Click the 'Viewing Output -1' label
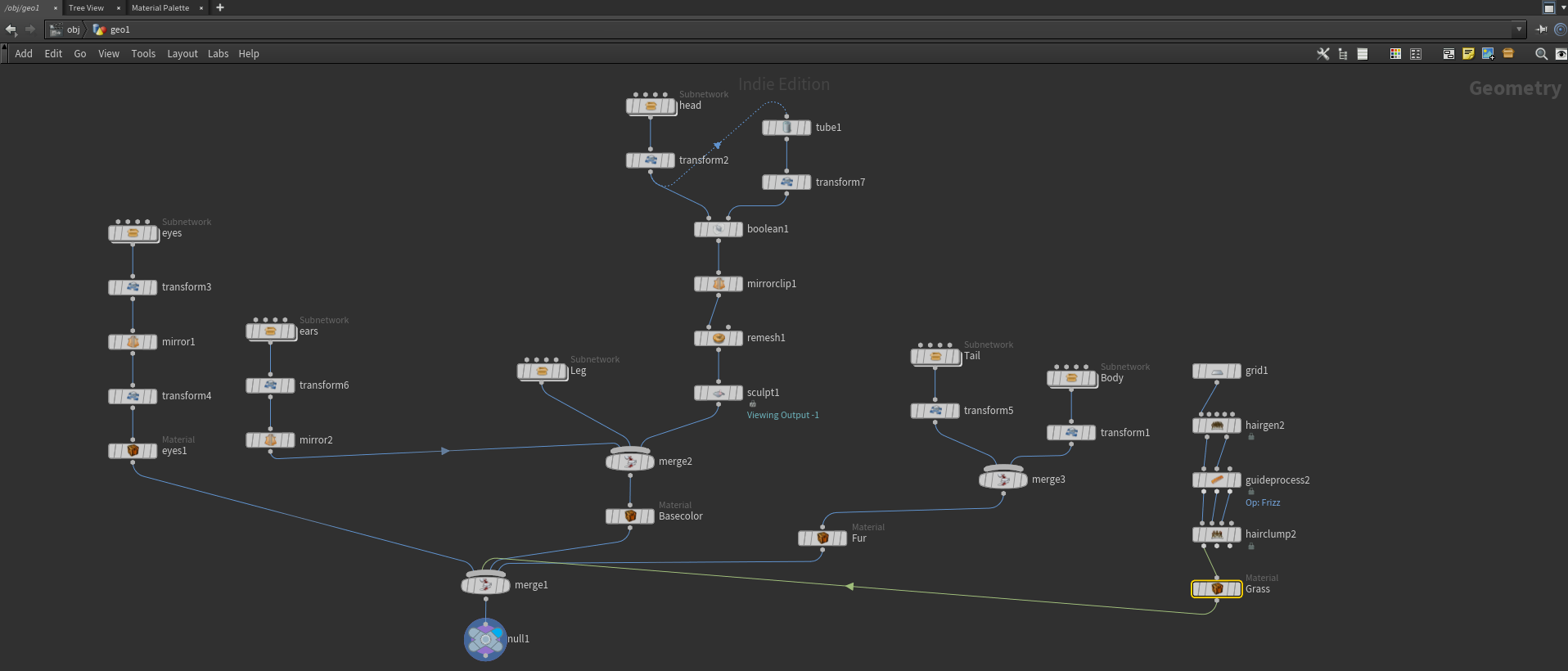The image size is (1568, 671). tap(782, 416)
